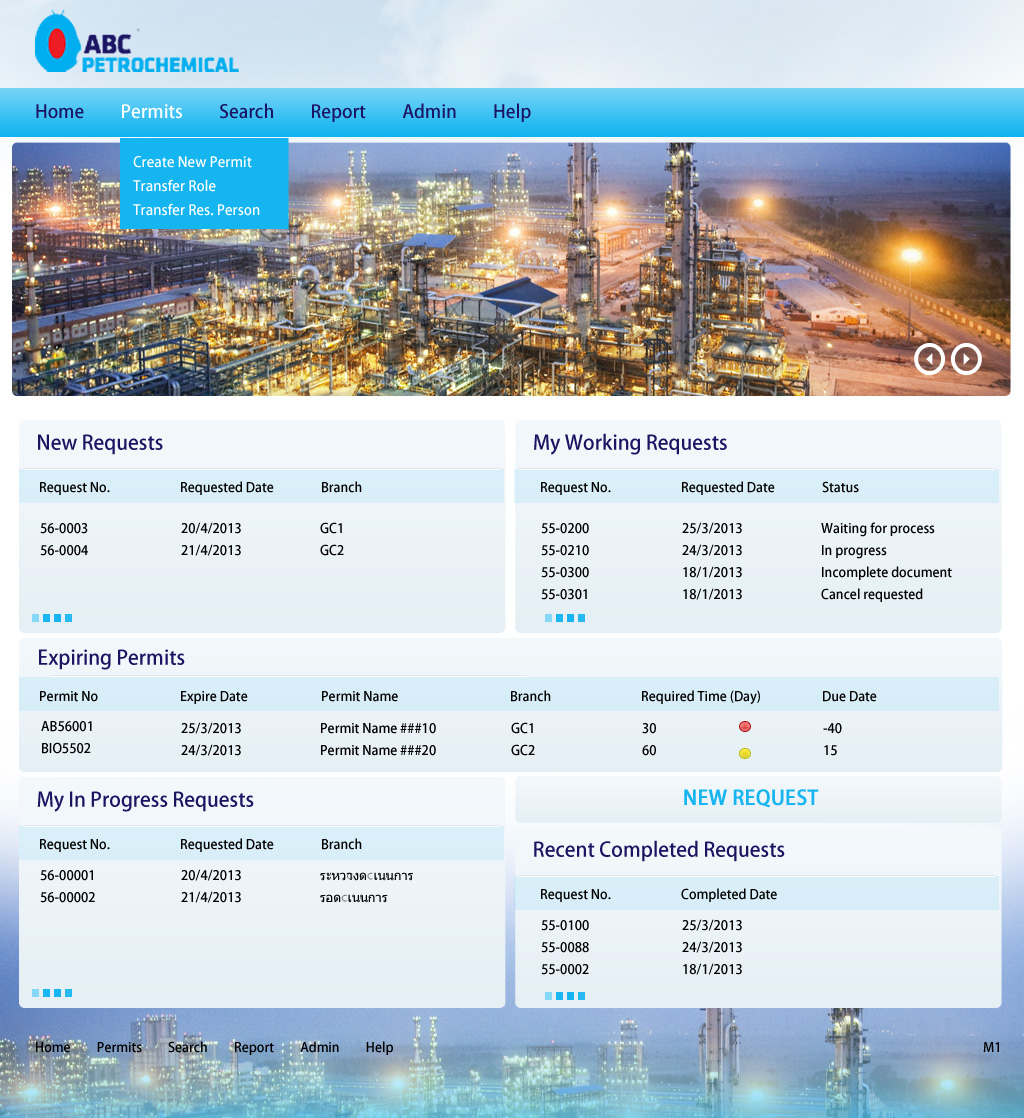The height and width of the screenshot is (1118, 1024).
Task: Open request 56-0003 in New Requests
Action: pos(64,528)
